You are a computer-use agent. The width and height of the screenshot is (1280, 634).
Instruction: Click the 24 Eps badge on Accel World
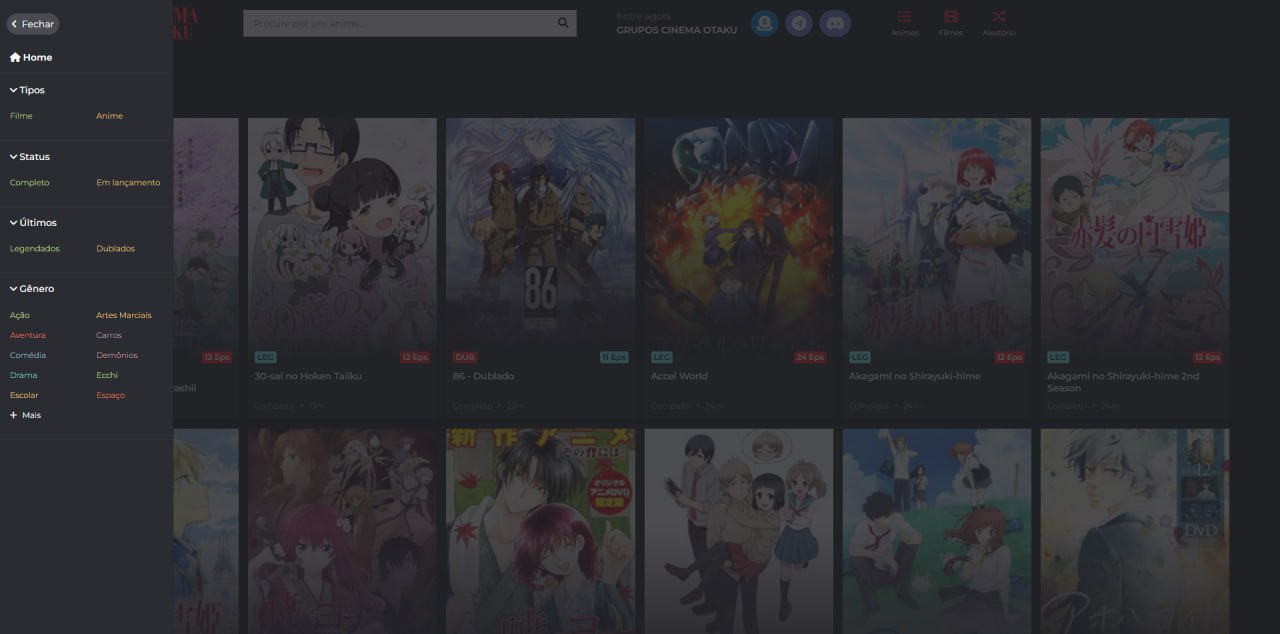click(x=811, y=357)
